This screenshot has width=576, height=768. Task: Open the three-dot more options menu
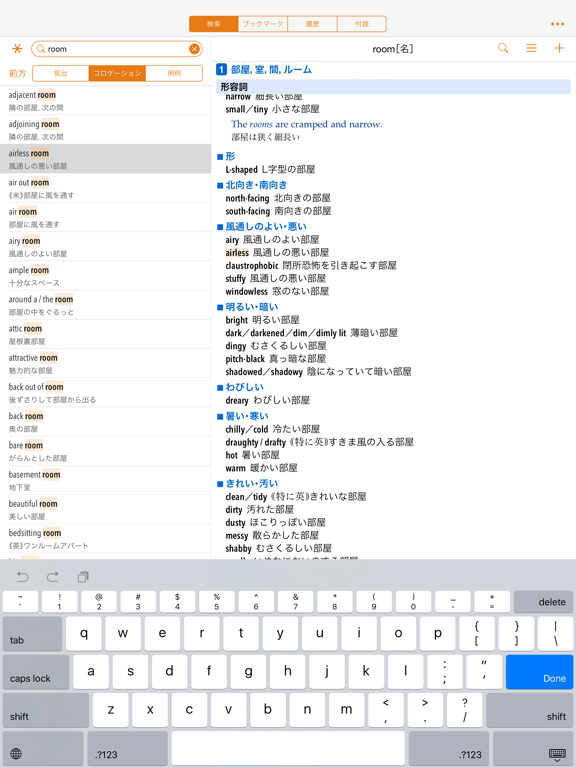[557, 24]
